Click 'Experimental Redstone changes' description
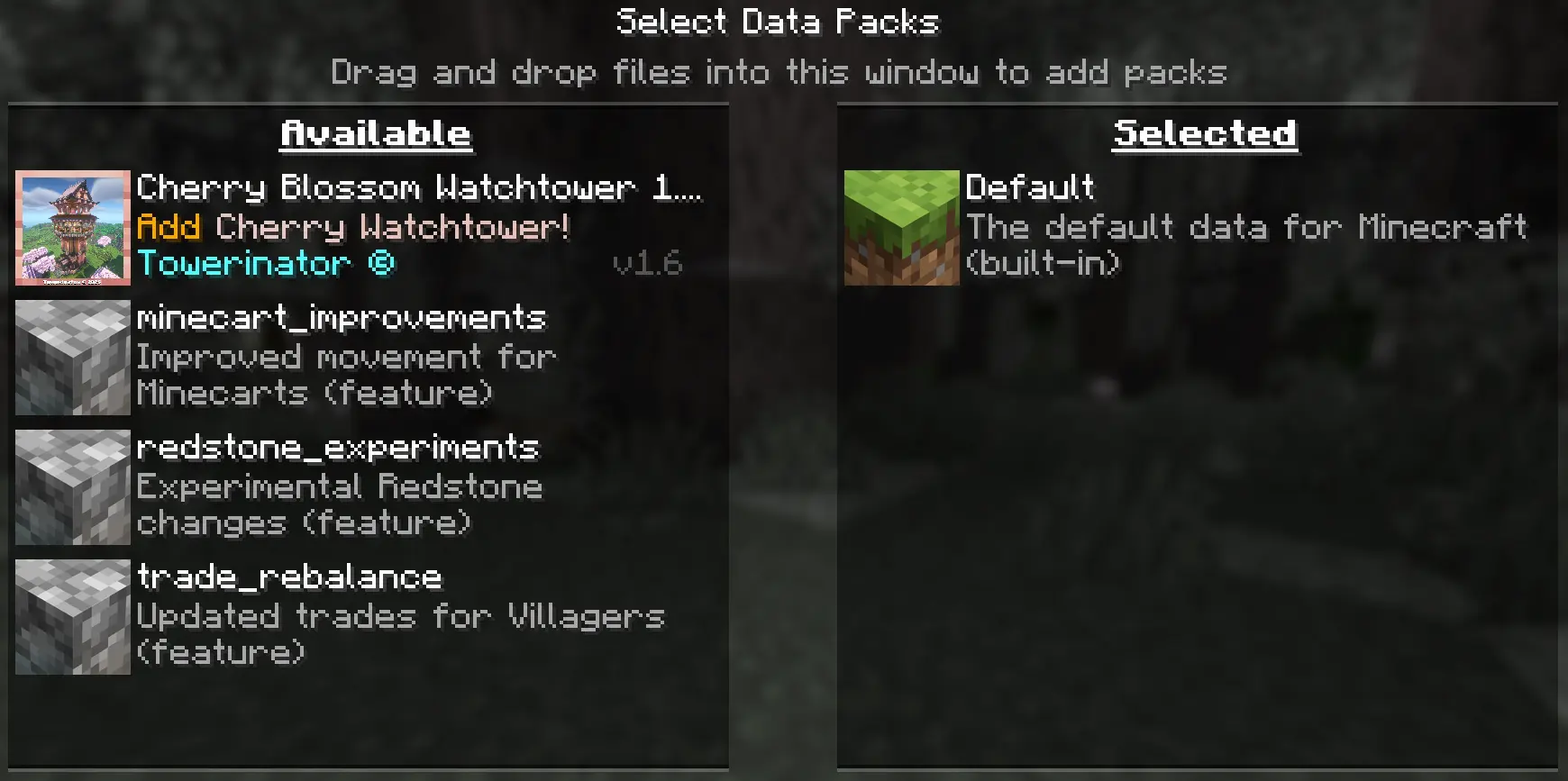 (x=340, y=504)
